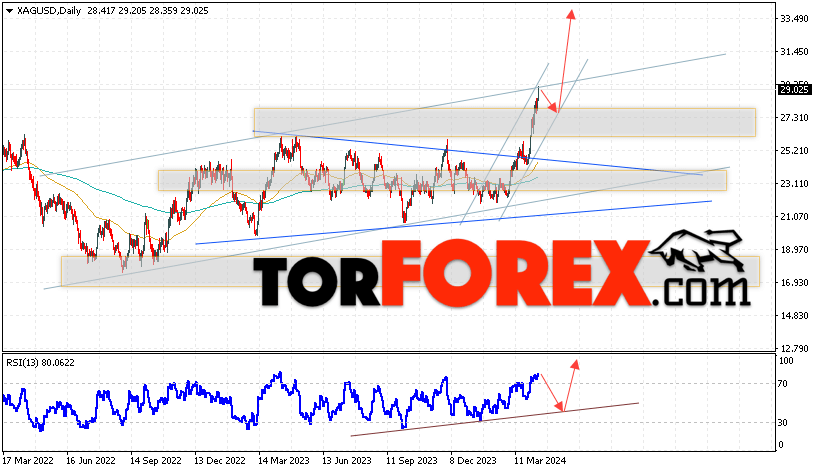Click the XAGUSD,Daily chart title
This screenshot has width=816, height=472.
(49, 11)
